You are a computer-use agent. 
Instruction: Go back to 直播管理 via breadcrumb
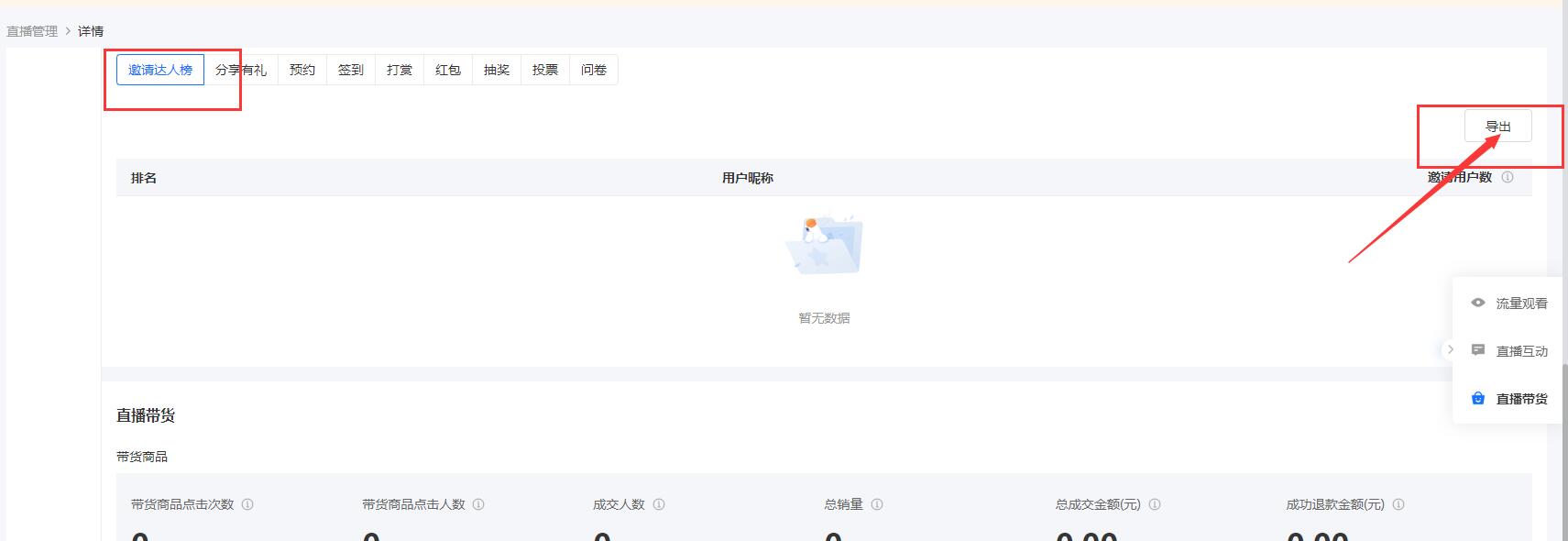click(32, 31)
